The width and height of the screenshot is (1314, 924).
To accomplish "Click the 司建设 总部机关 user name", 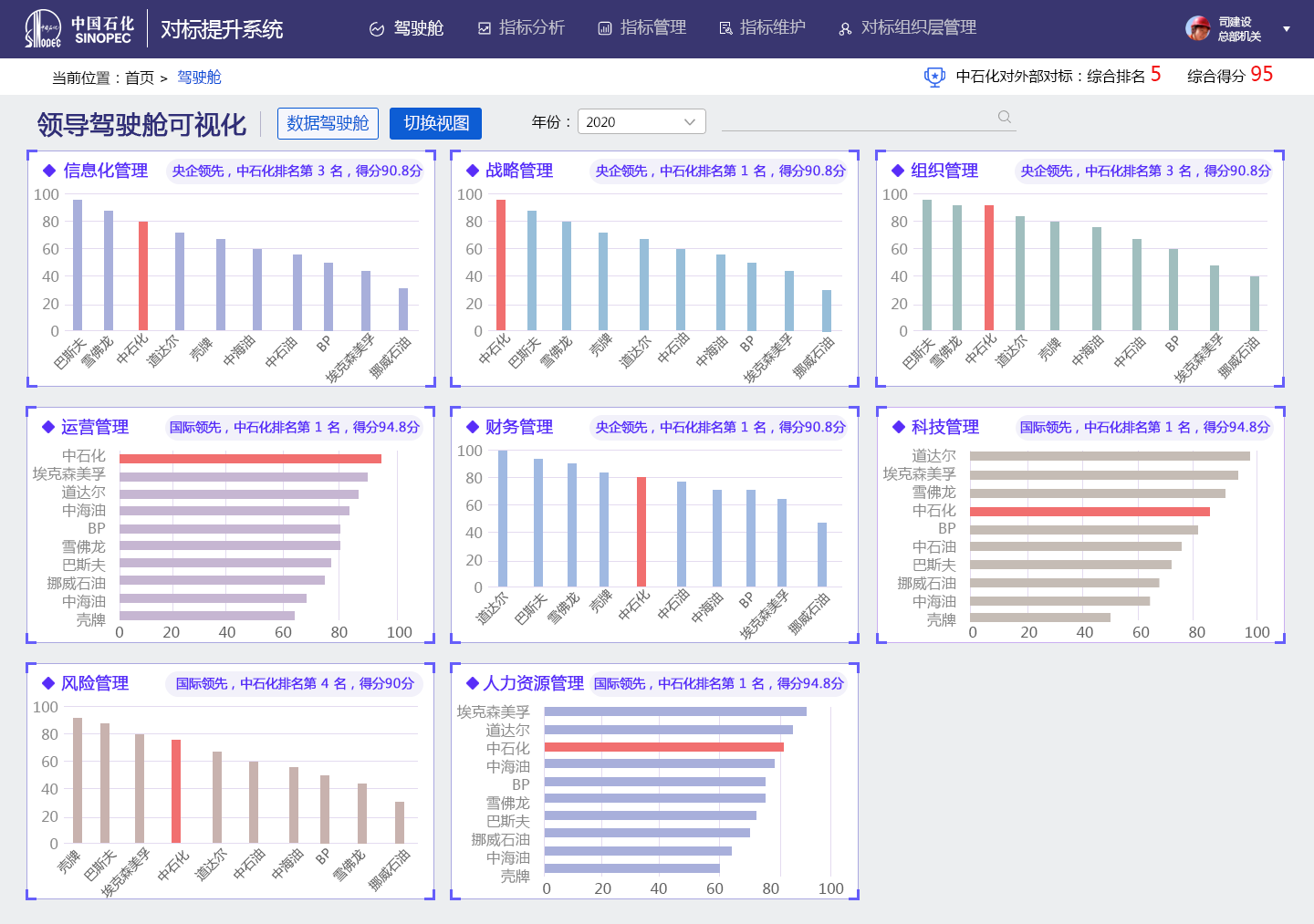I will (x=1239, y=29).
